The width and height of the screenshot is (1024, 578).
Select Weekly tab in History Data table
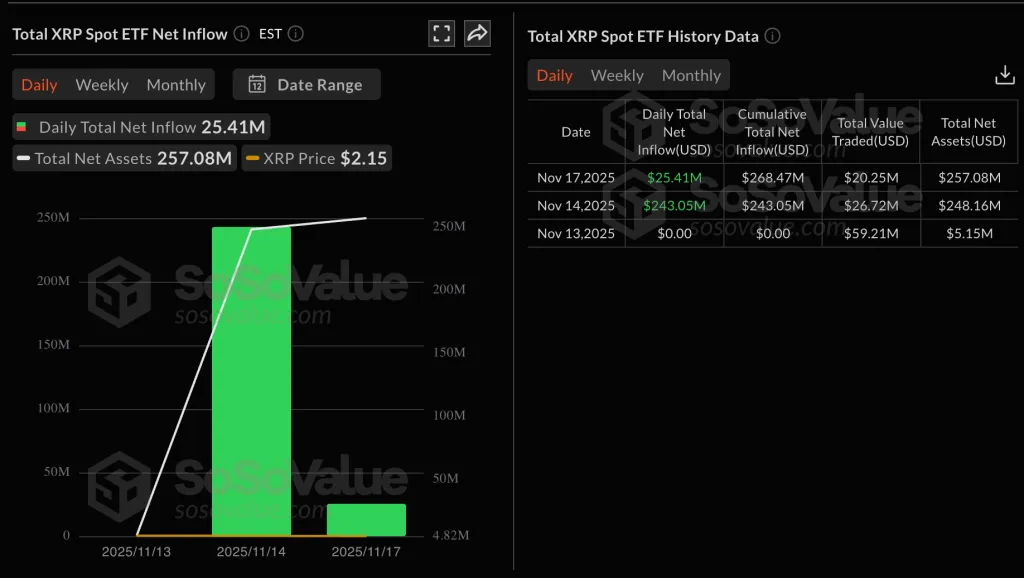(x=617, y=75)
